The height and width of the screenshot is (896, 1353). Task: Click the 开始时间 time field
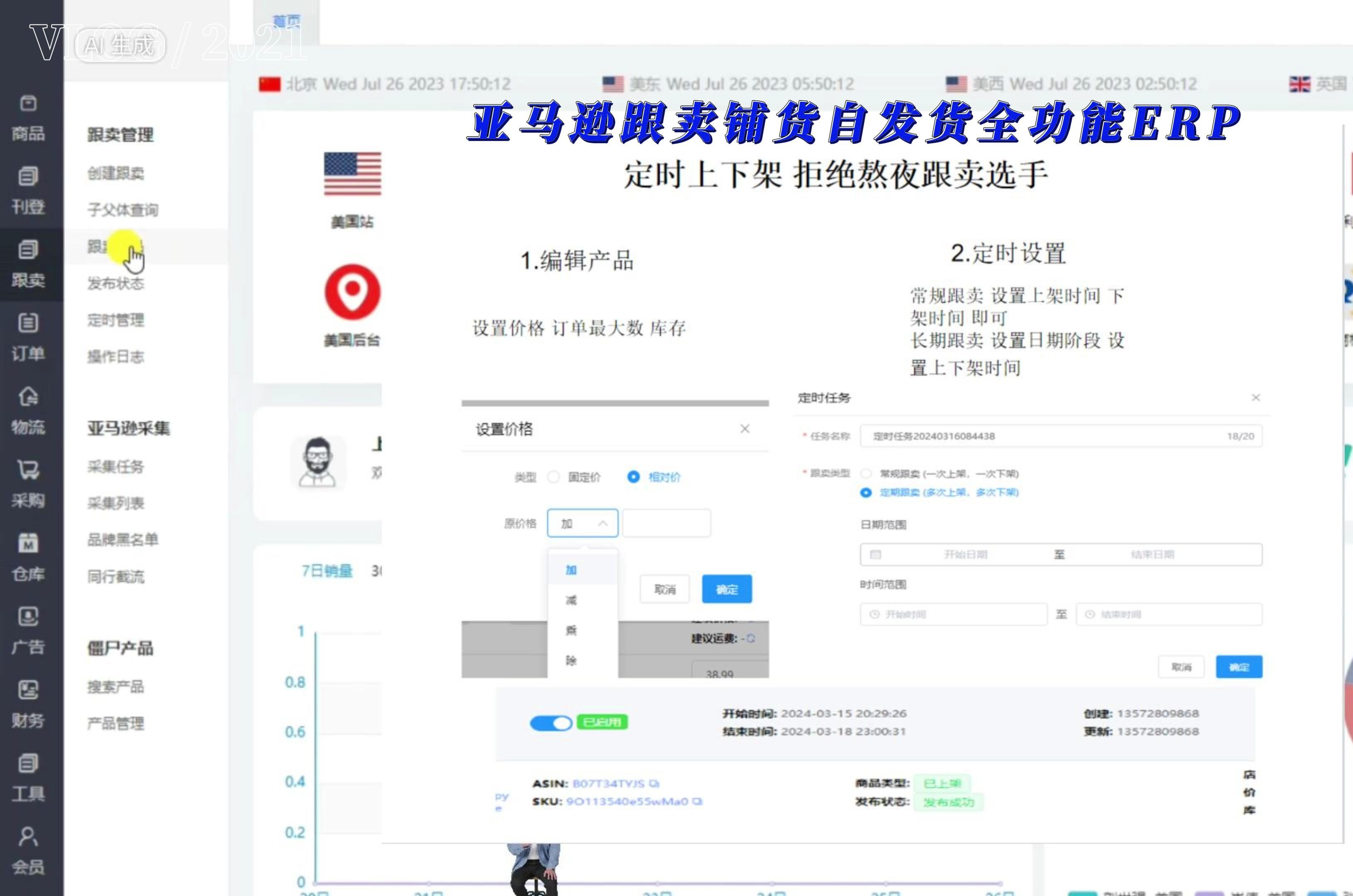point(953,614)
